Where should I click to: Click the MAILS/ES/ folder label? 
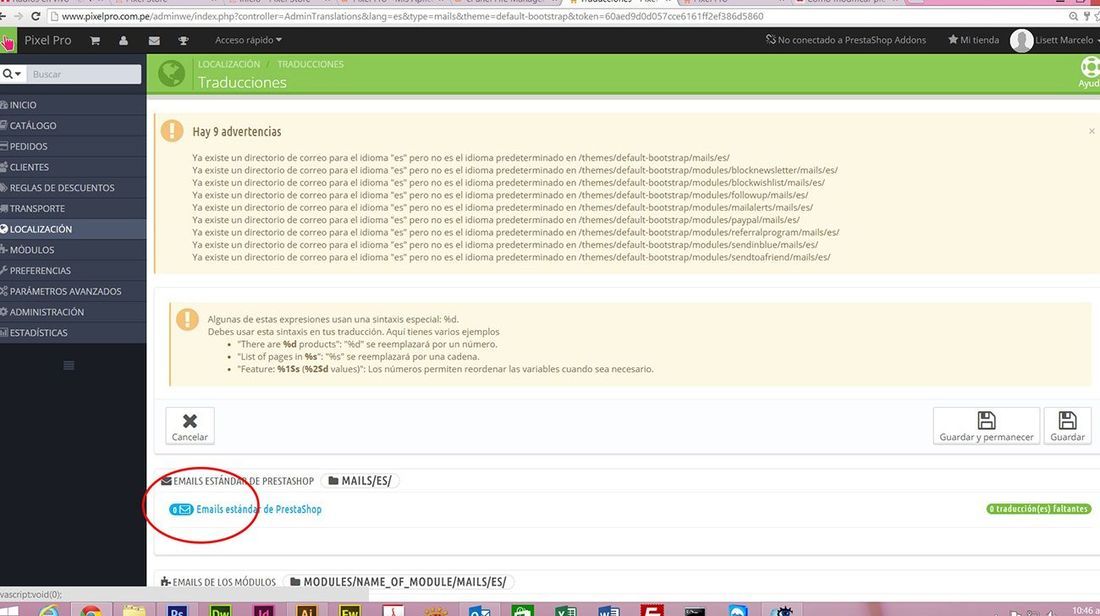[360, 481]
